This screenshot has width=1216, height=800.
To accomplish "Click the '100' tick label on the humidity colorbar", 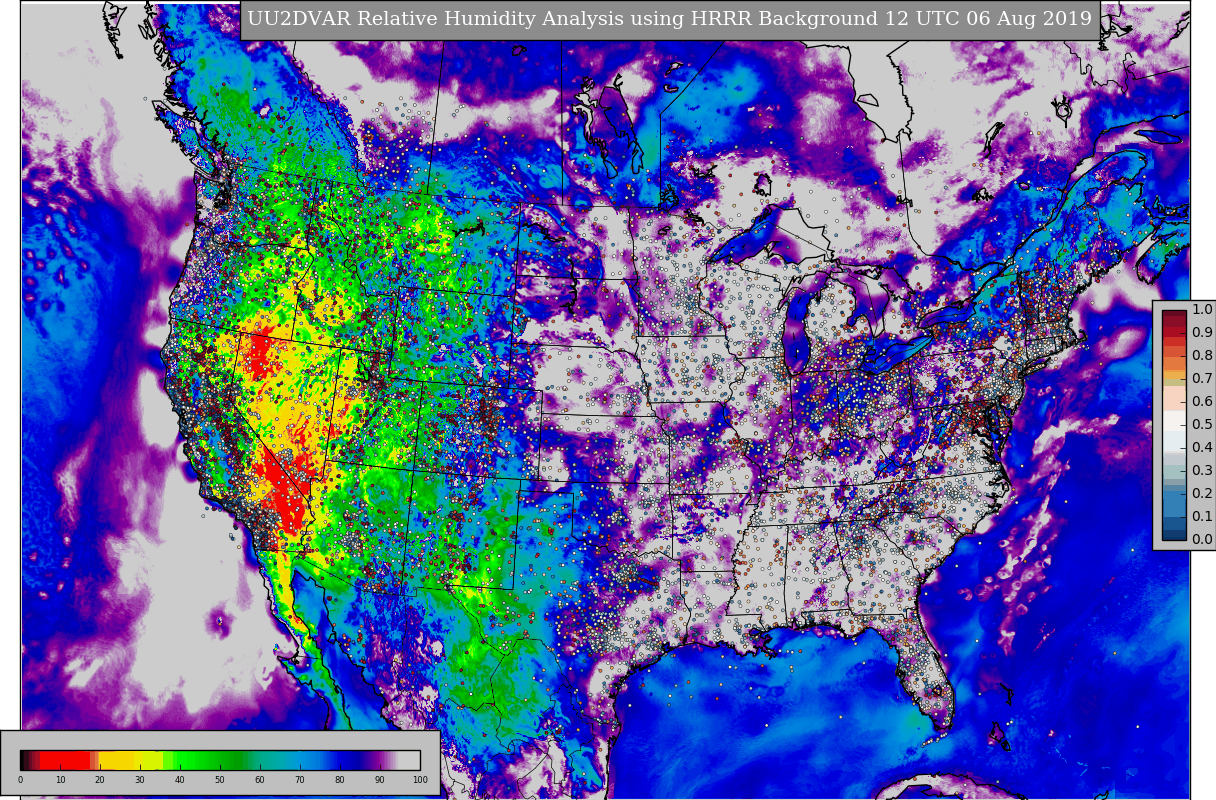I will coord(420,780).
